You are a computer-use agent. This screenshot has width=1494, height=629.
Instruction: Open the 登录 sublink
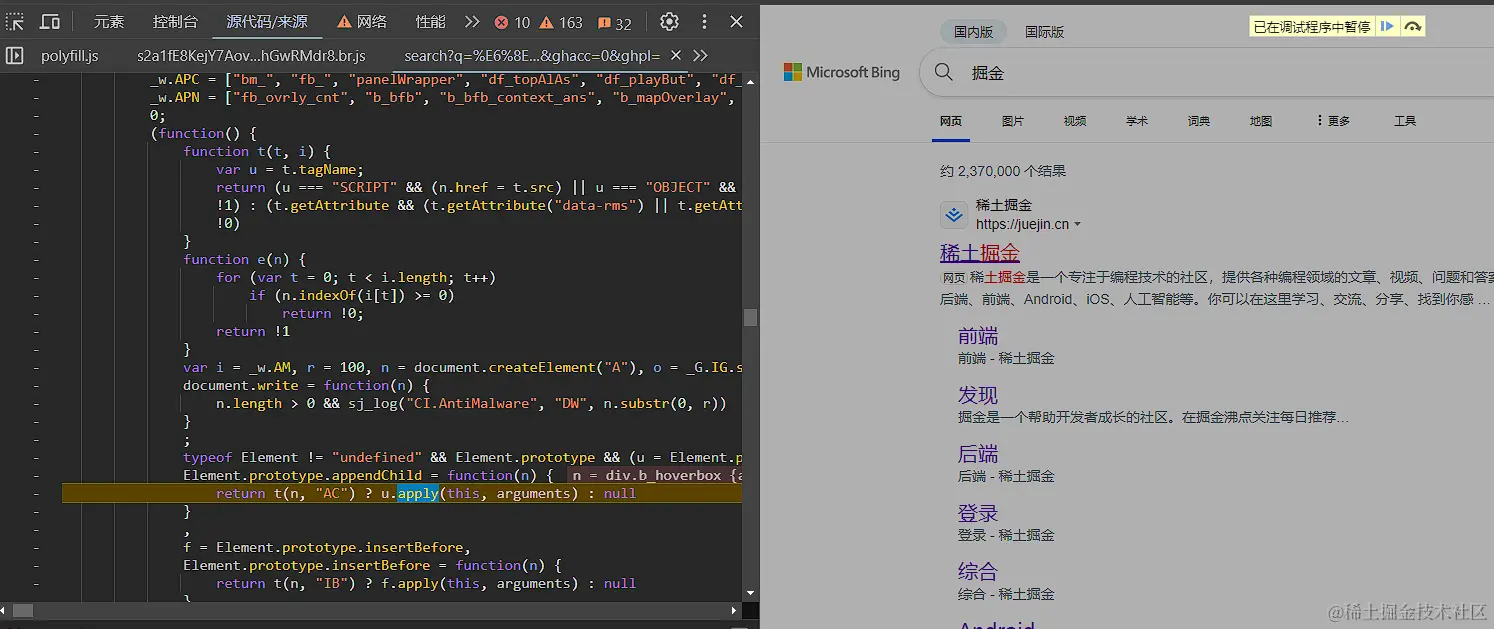pos(977,513)
